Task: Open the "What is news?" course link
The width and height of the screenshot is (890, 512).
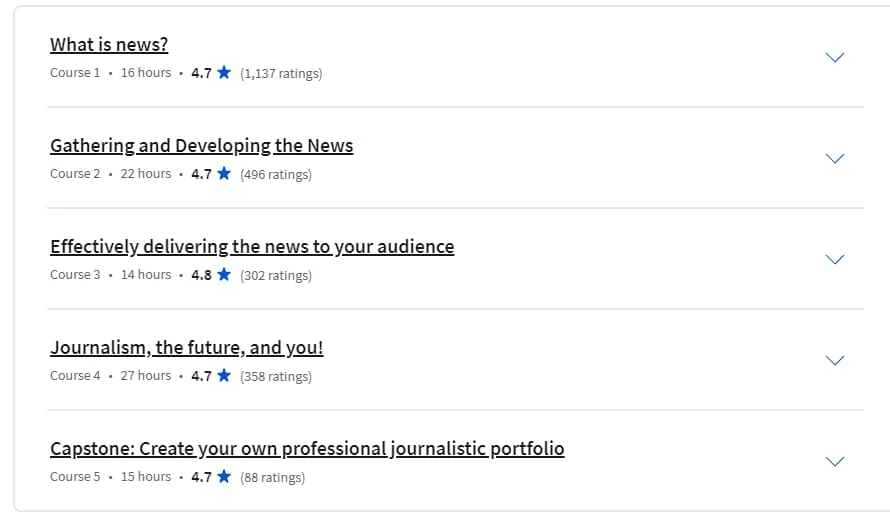Action: click(109, 44)
